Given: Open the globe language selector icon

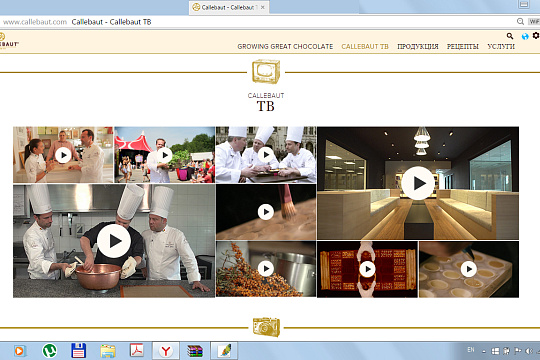Looking at the screenshot, I should point(525,36).
